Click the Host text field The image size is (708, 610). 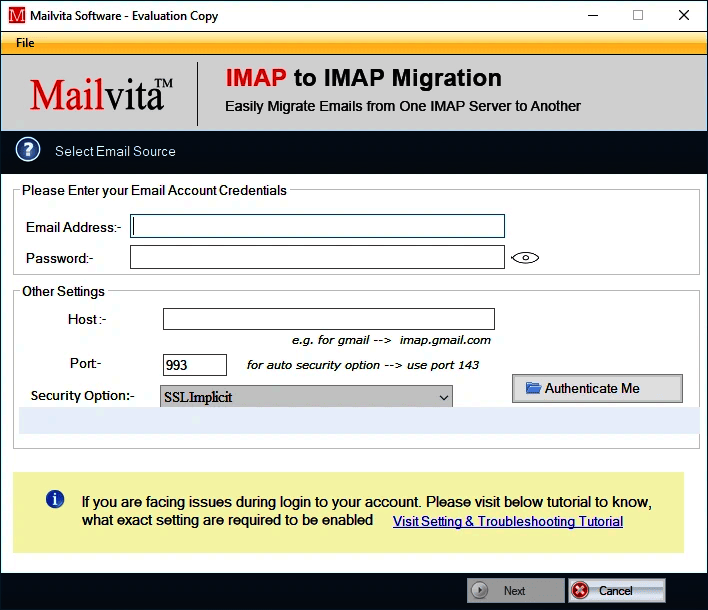pos(329,319)
